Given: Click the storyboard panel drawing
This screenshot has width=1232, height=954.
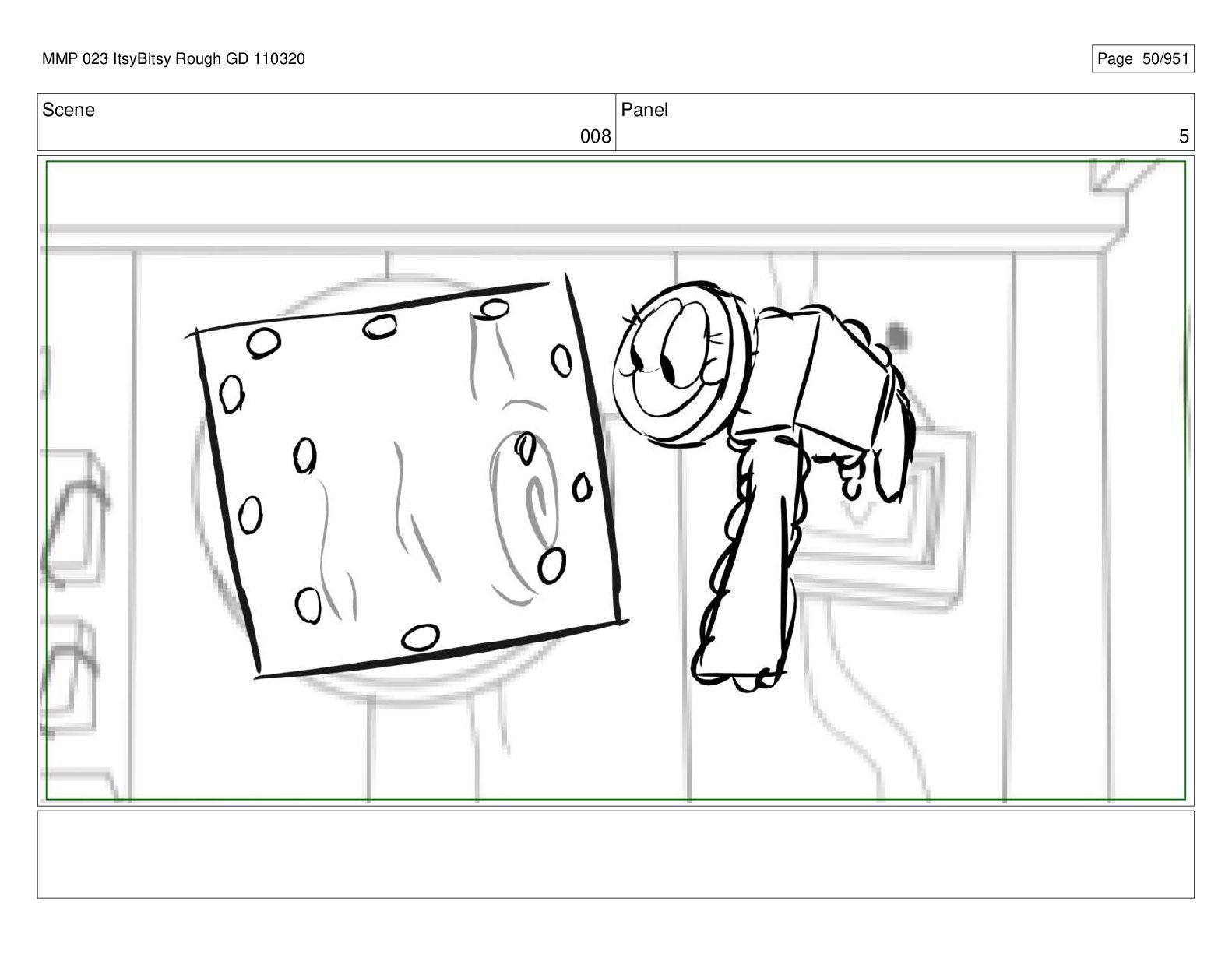Looking at the screenshot, I should 616,480.
